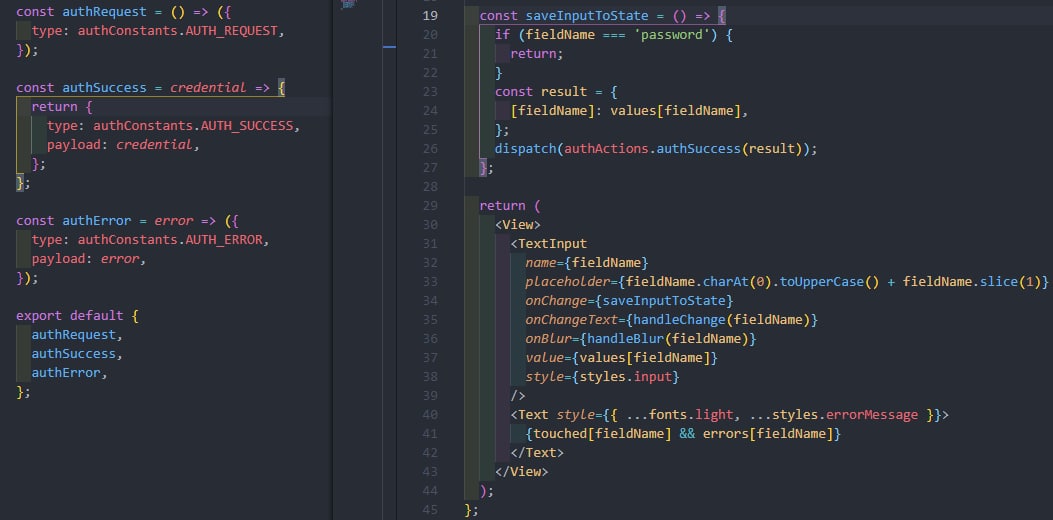The width and height of the screenshot is (1053, 520).
Task: Click line number 23 in the gutter
Action: pyautogui.click(x=430, y=91)
